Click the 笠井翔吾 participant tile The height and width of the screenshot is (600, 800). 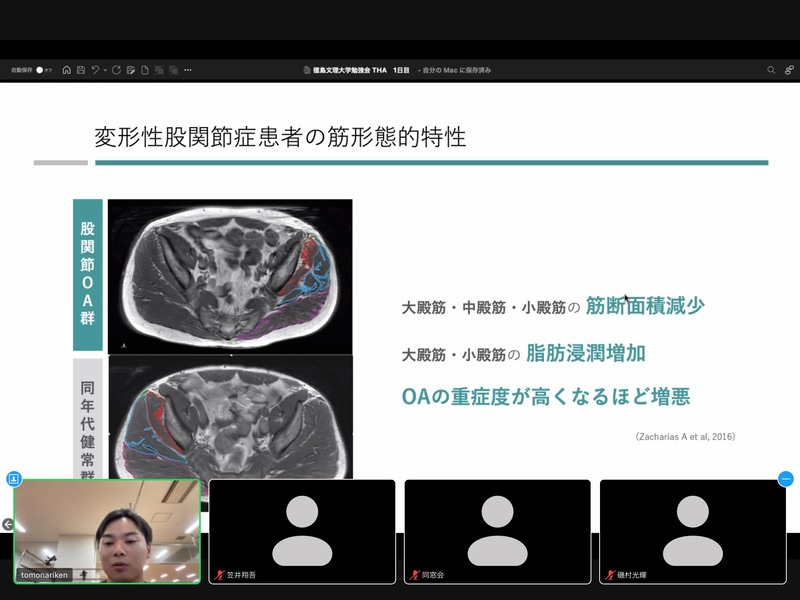click(302, 532)
